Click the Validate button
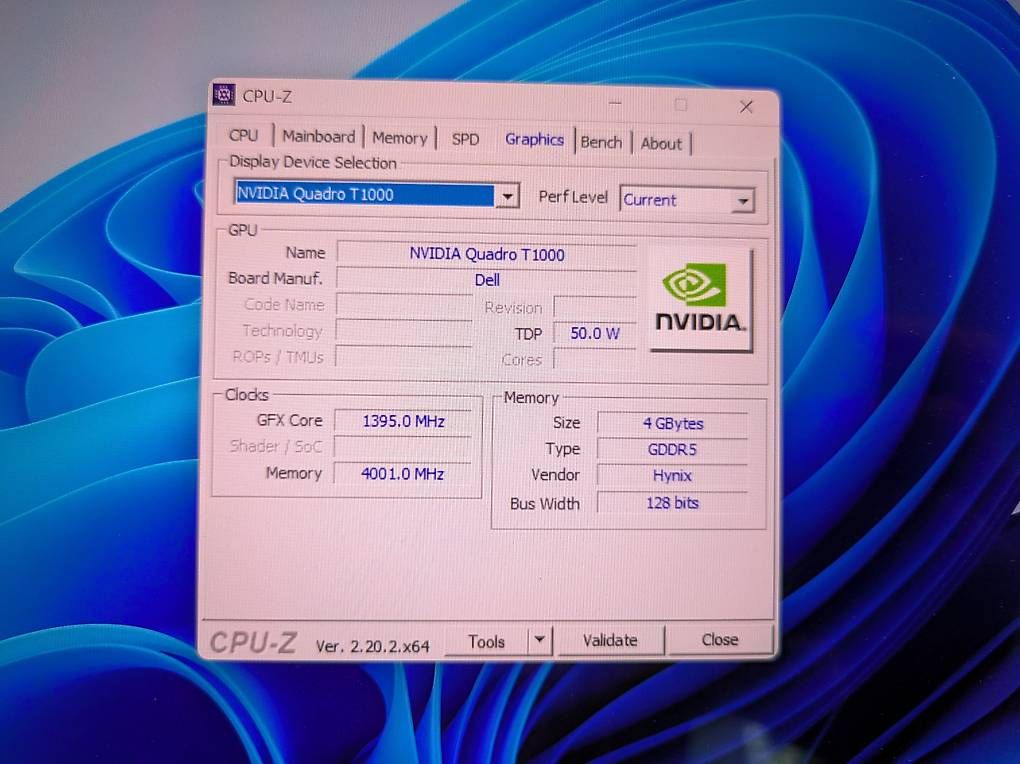The width and height of the screenshot is (1020, 764). [x=610, y=640]
